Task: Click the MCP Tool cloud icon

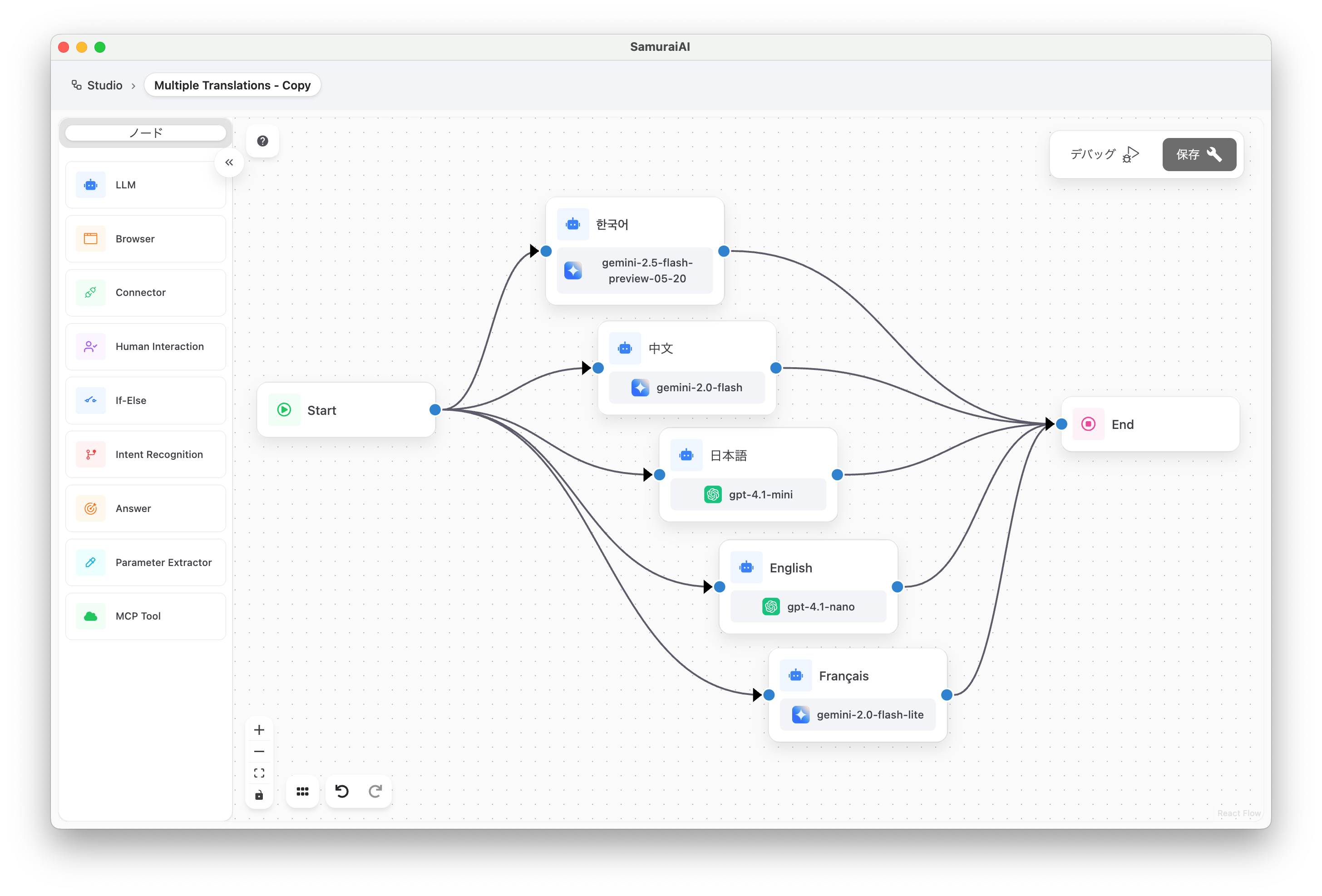Action: (x=90, y=616)
